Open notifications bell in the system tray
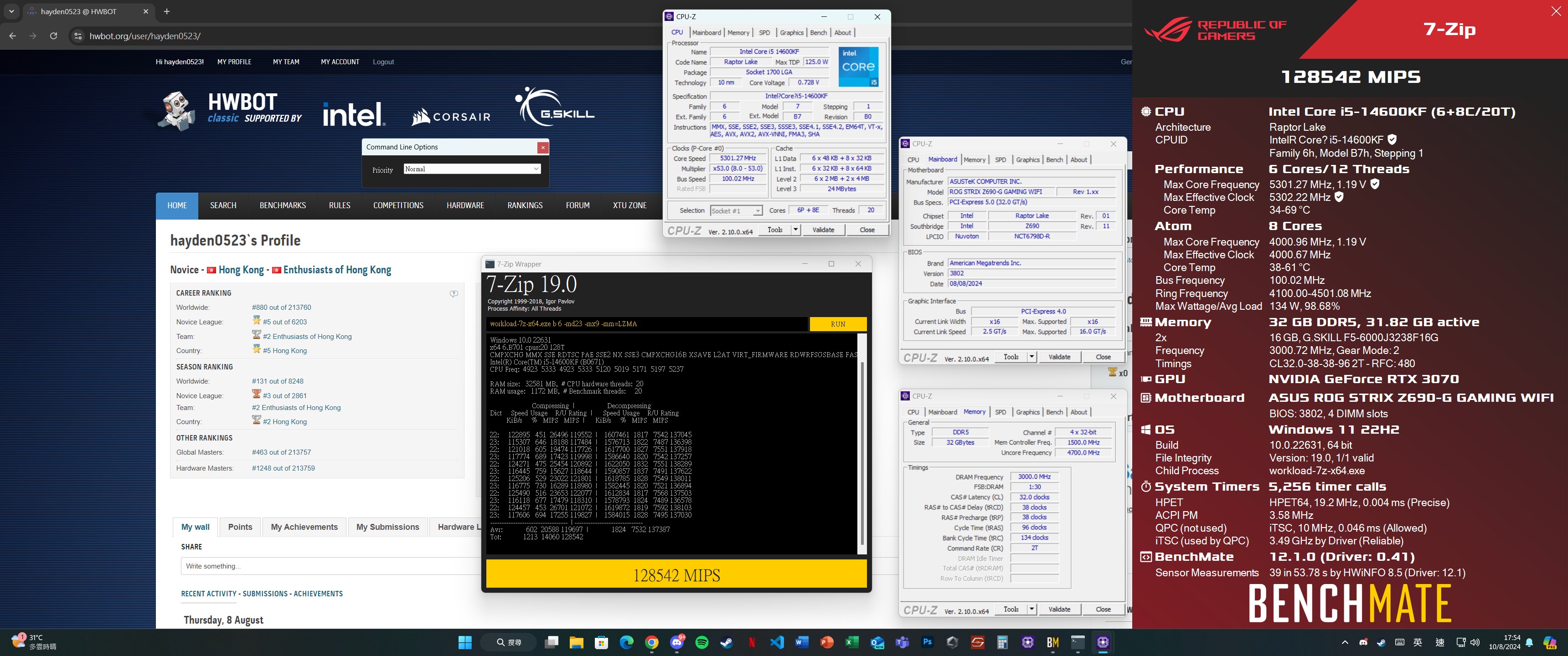The image size is (1568, 656). point(1529,643)
